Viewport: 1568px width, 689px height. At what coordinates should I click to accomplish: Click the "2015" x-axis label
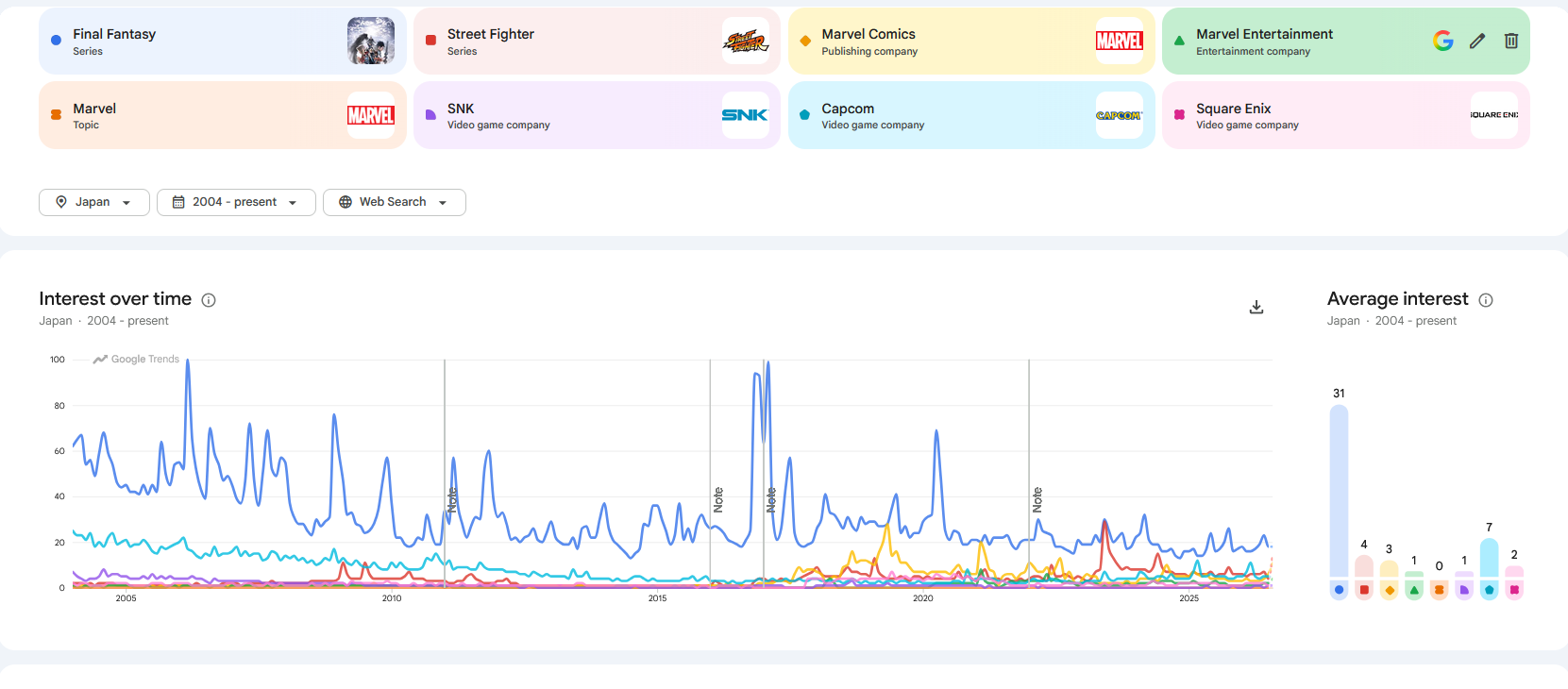[657, 598]
